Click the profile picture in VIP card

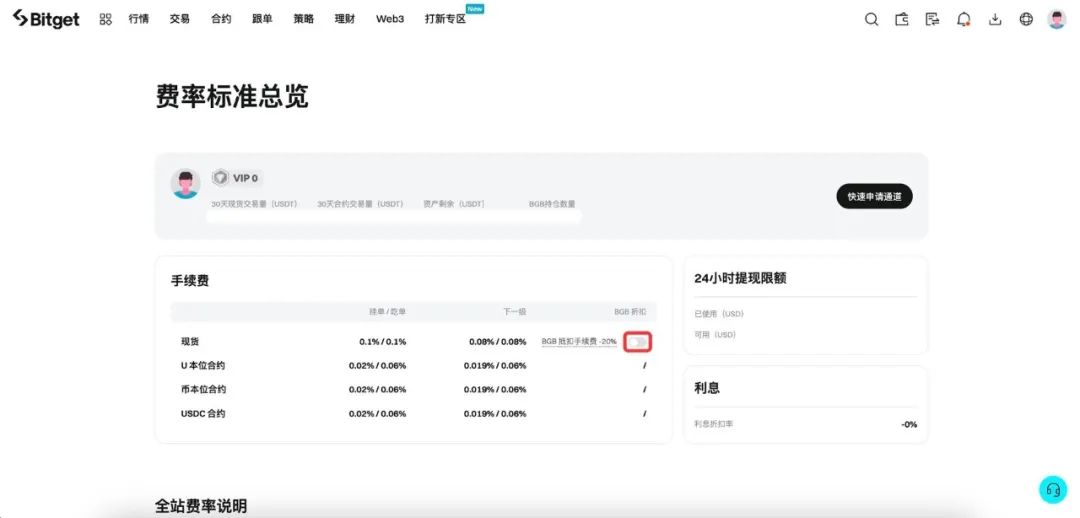(185, 183)
